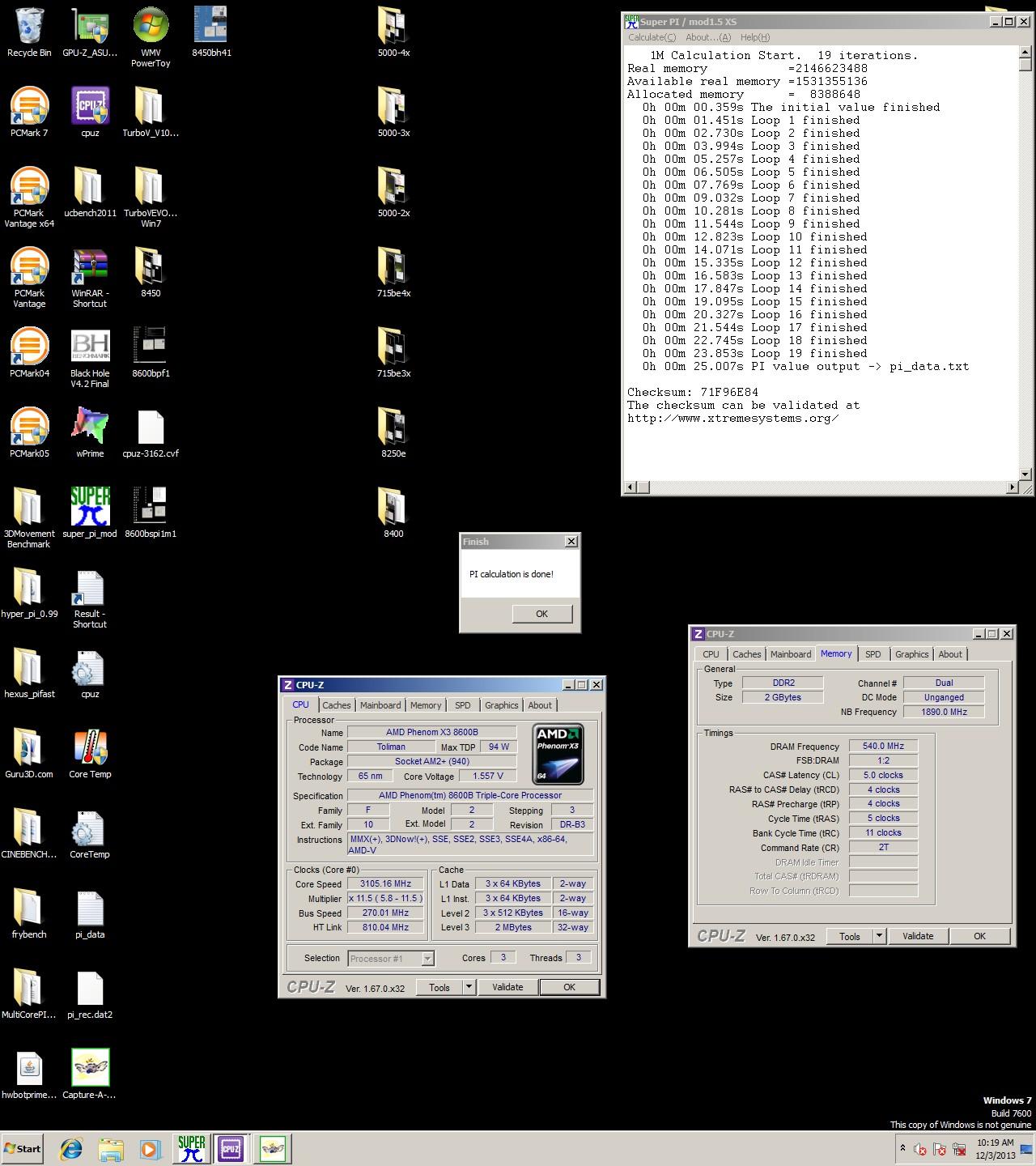Switch to Super PI taskbar button

tap(191, 1149)
